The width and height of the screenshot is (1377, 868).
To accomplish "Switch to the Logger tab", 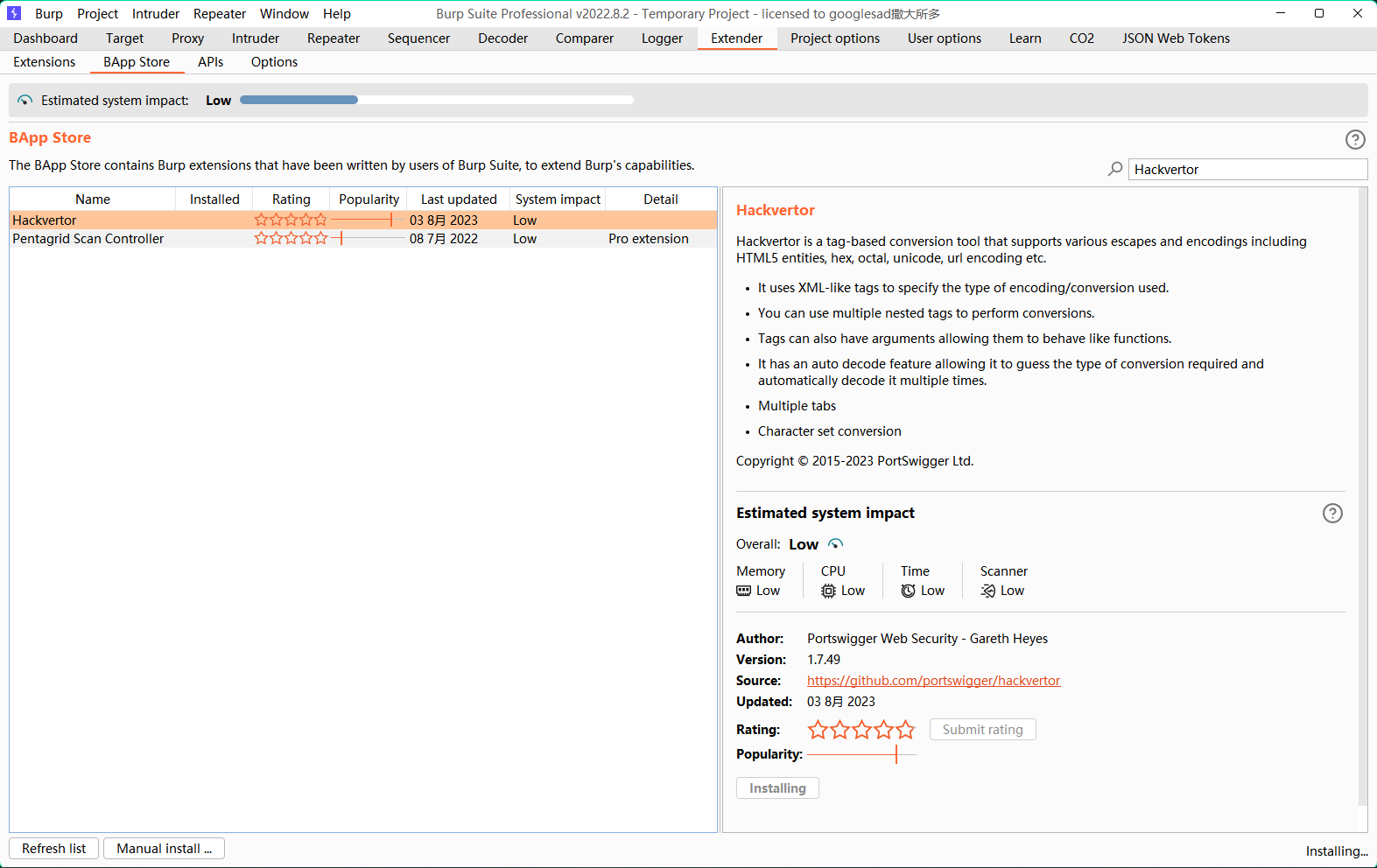I will click(662, 38).
